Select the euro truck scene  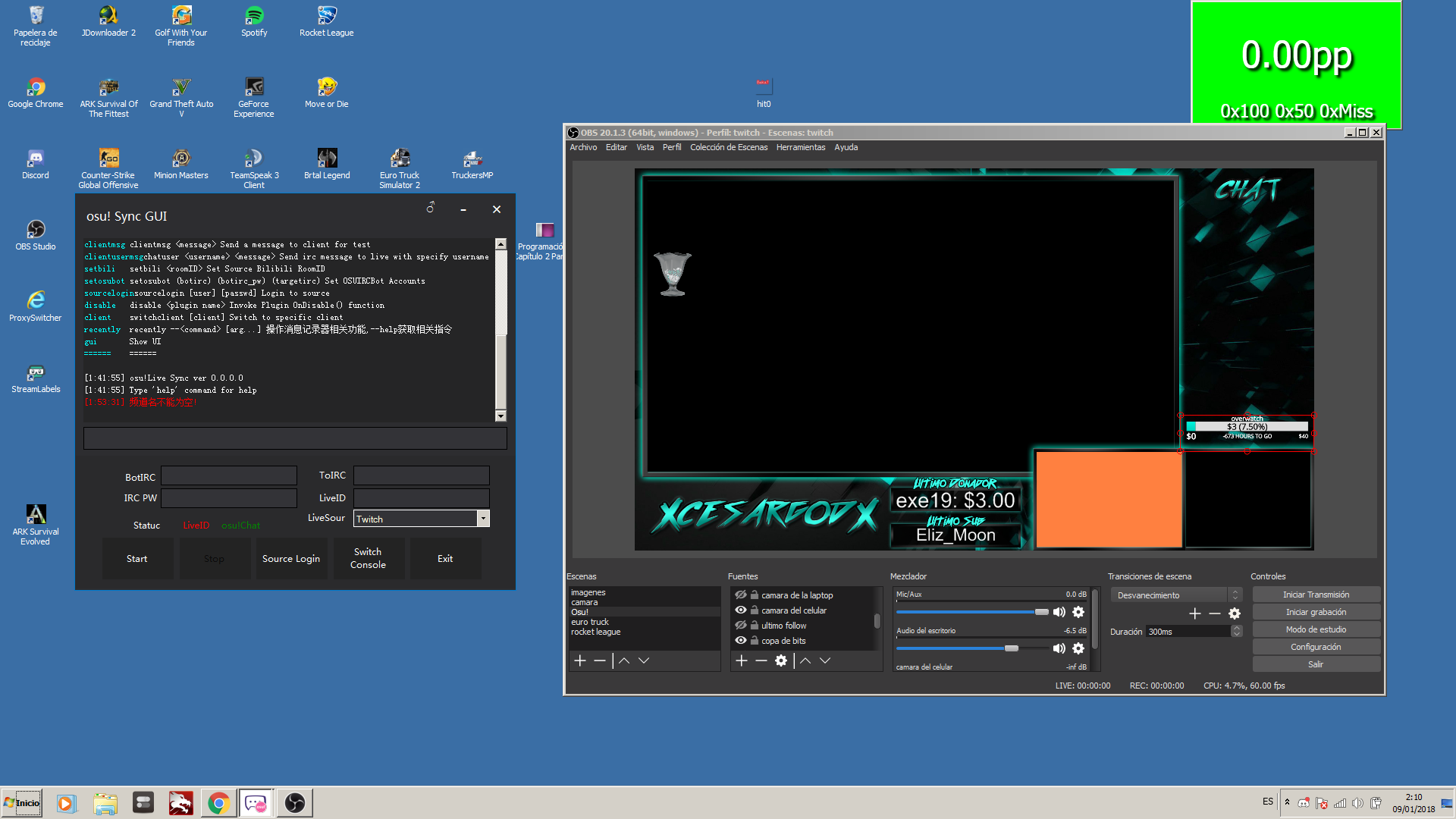coord(645,622)
